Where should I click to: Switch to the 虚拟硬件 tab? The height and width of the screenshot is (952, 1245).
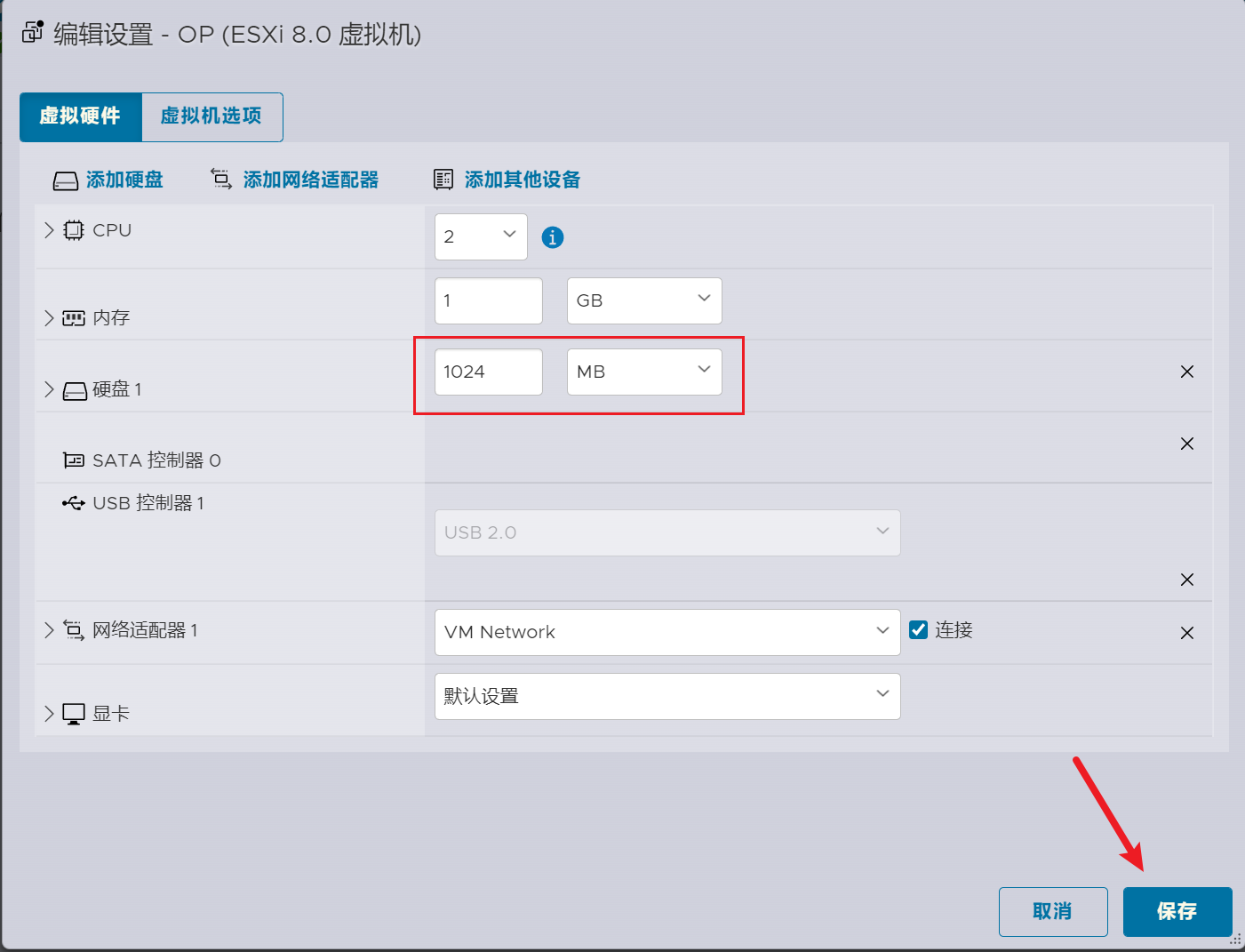tap(81, 116)
